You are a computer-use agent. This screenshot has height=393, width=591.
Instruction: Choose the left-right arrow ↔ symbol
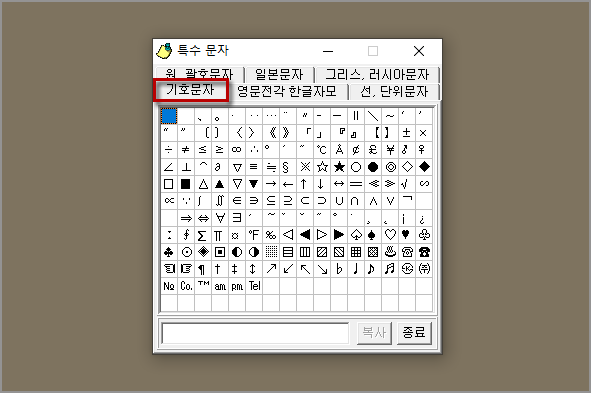click(x=339, y=184)
